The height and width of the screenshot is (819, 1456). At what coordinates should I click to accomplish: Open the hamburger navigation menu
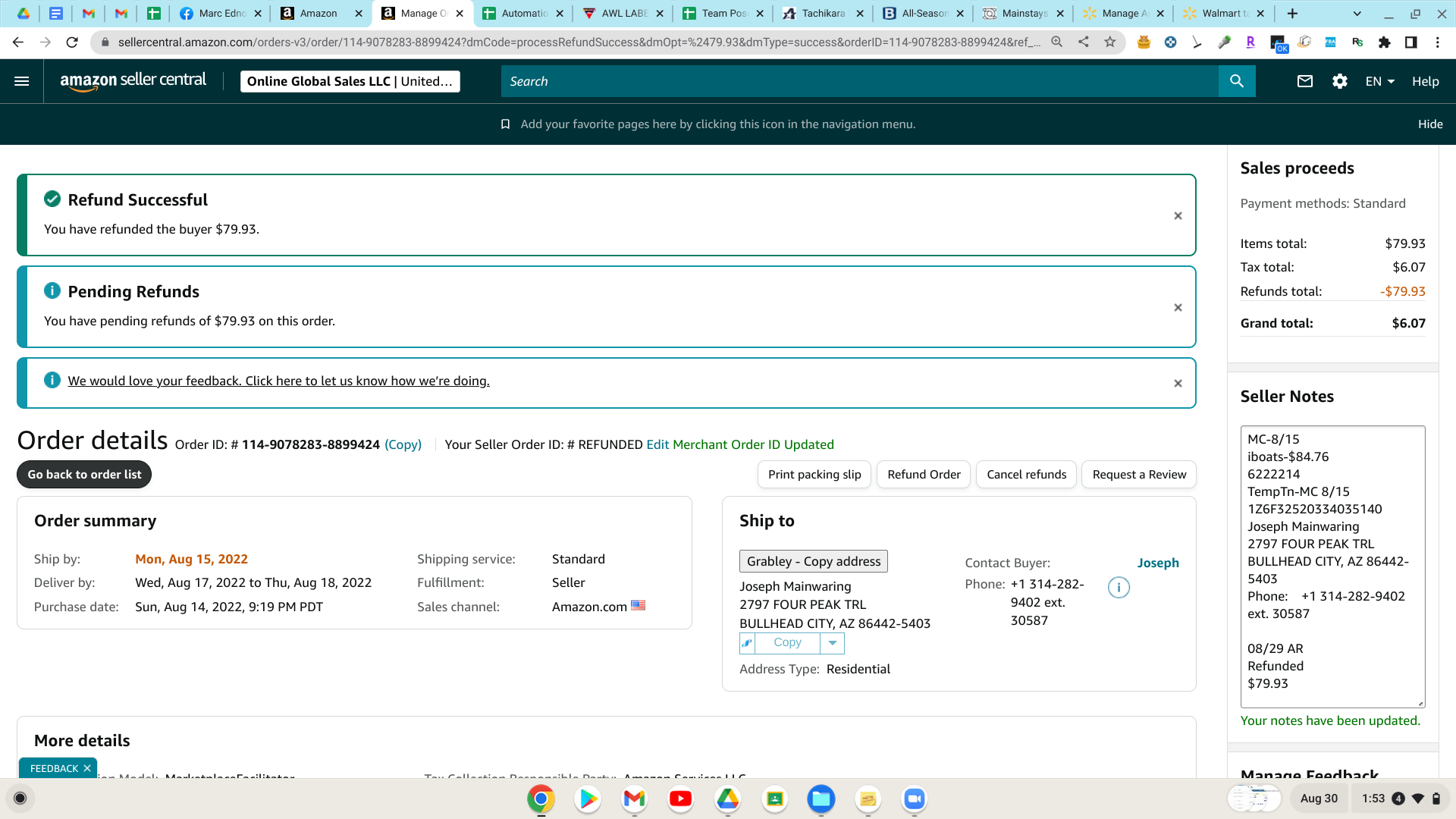pyautogui.click(x=22, y=81)
